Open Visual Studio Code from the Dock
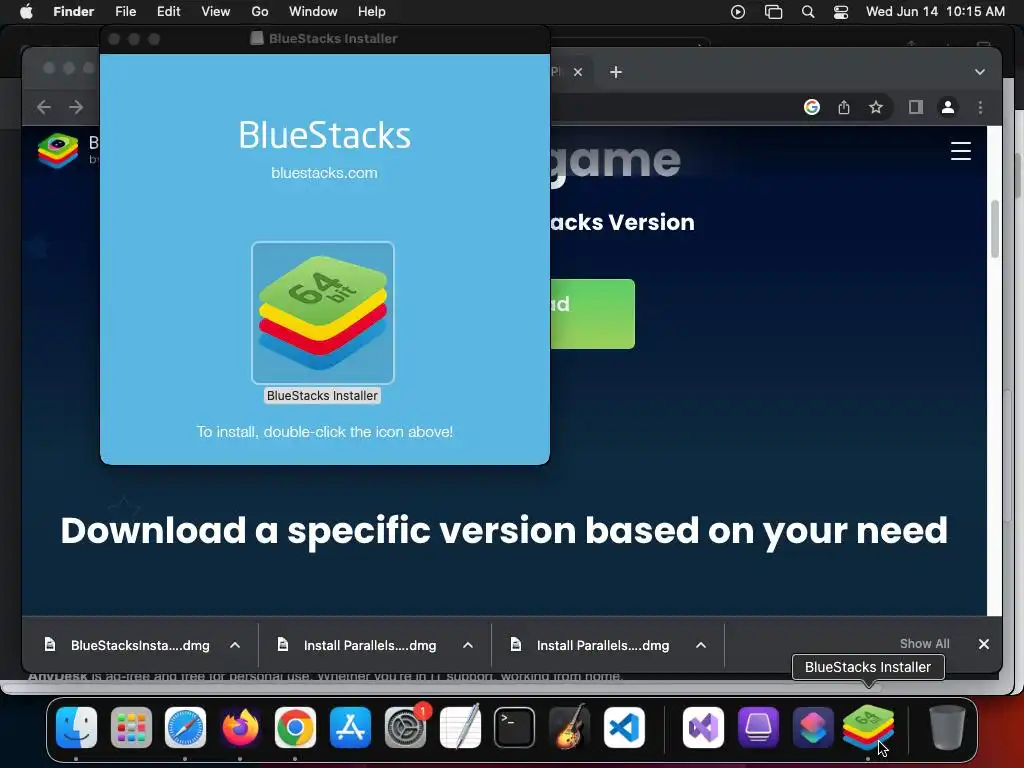This screenshot has height=768, width=1024. [624, 727]
